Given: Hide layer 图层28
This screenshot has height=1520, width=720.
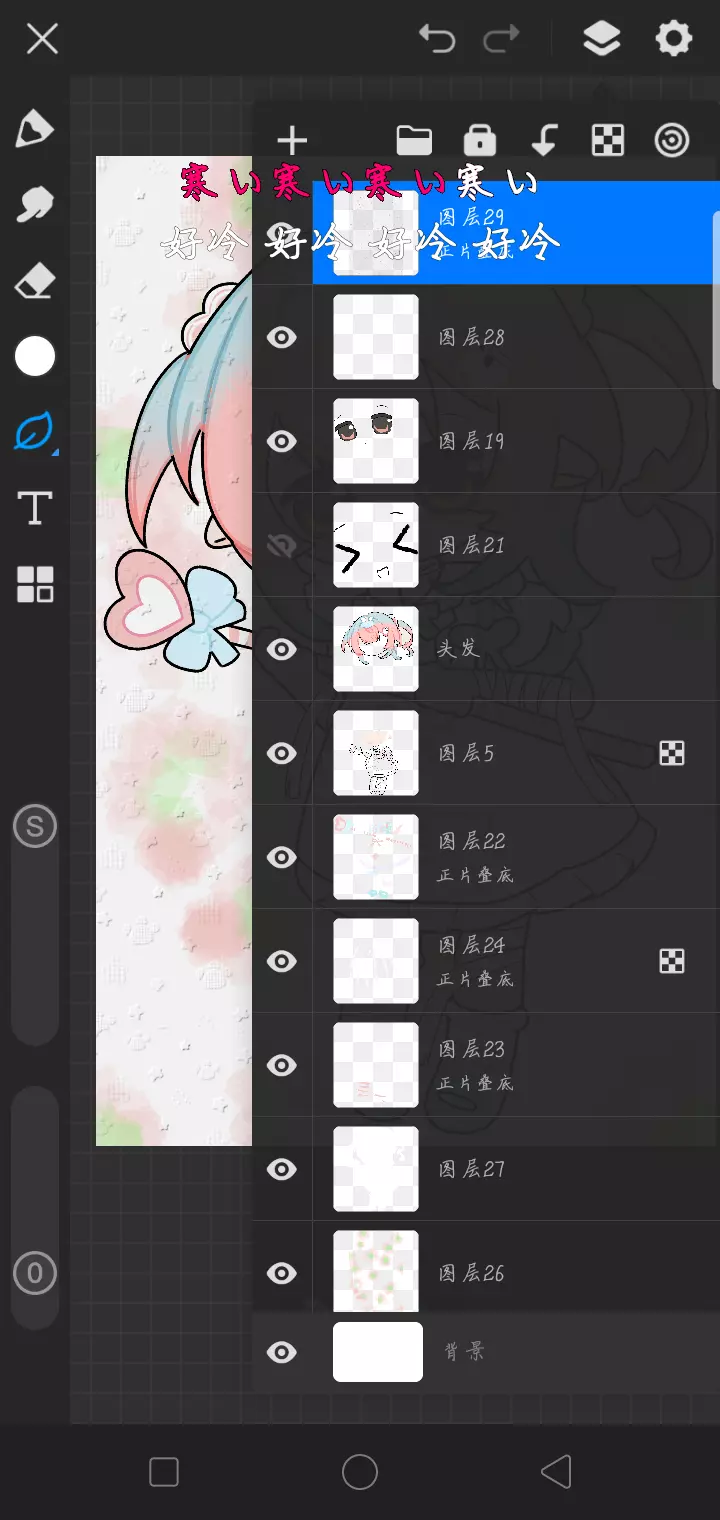Looking at the screenshot, I should 282,337.
